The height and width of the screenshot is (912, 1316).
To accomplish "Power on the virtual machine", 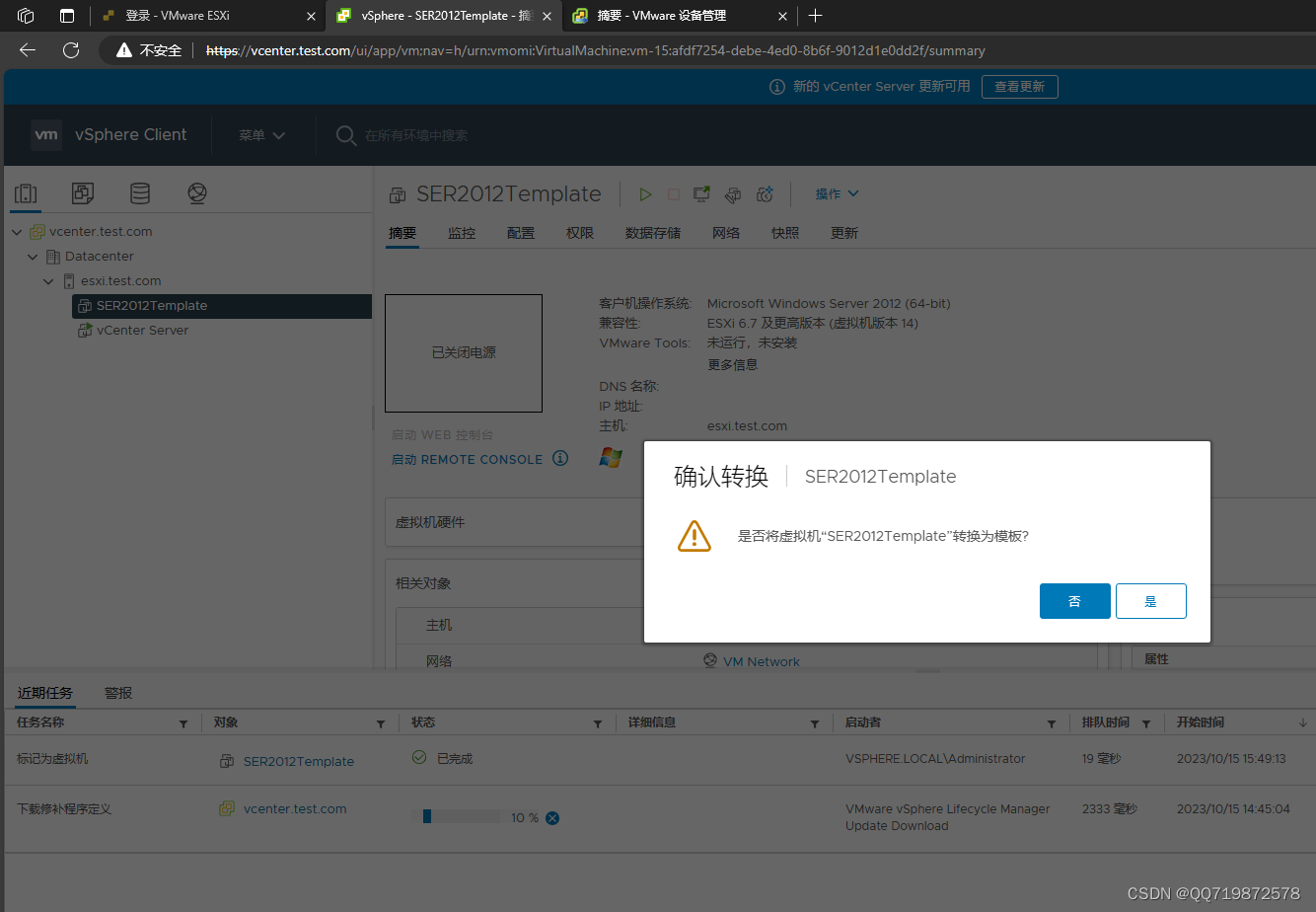I will (645, 194).
